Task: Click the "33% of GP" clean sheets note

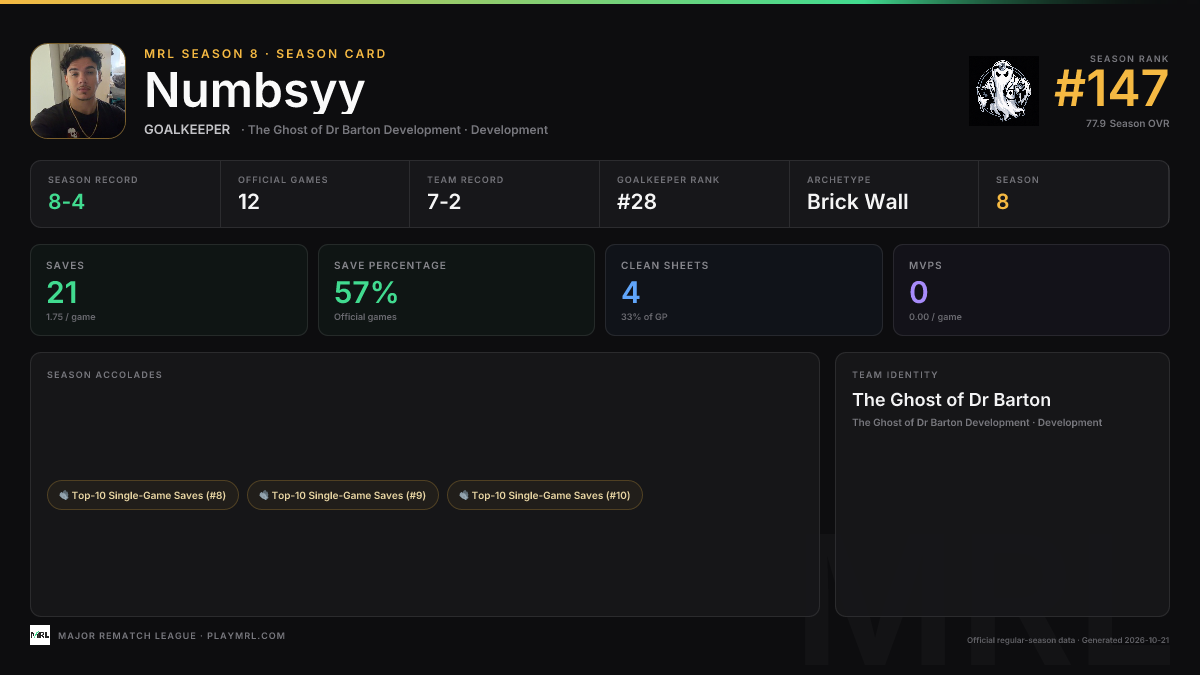Action: click(646, 317)
